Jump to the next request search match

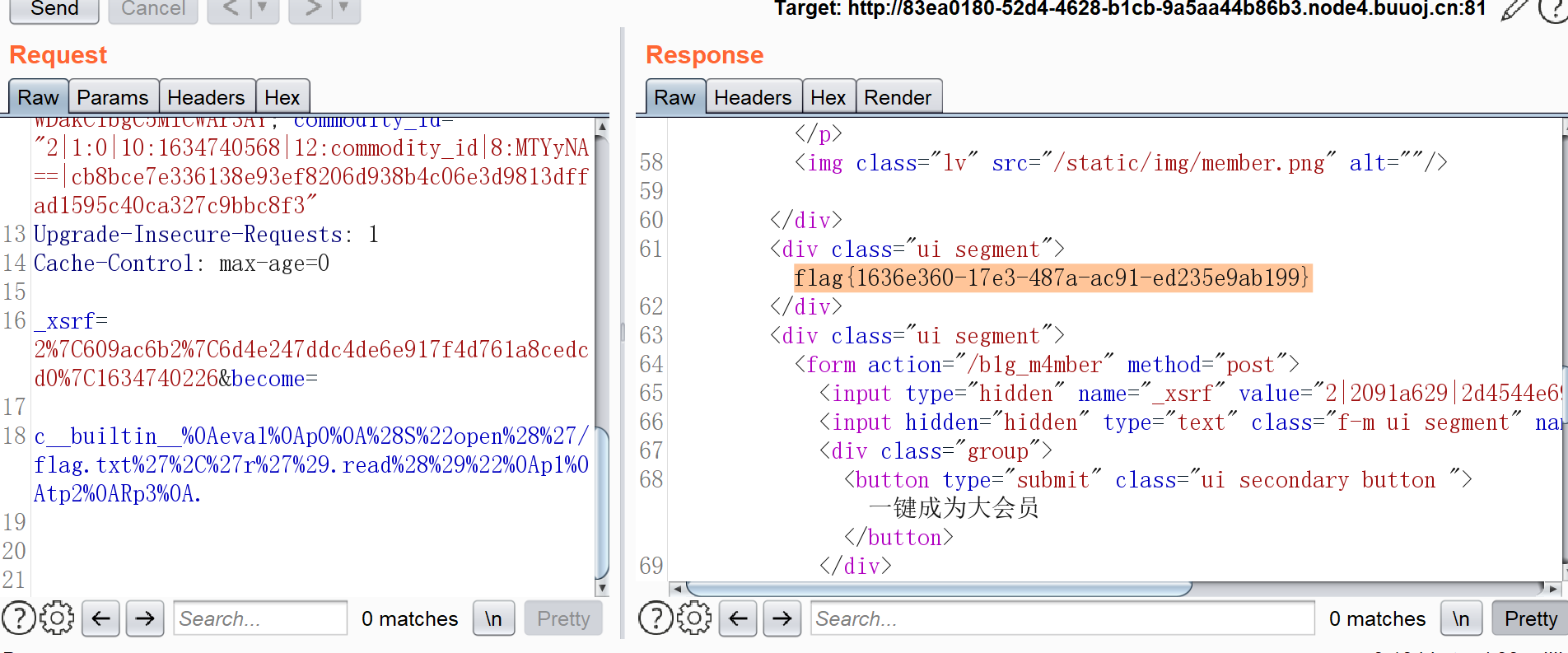pos(145,618)
